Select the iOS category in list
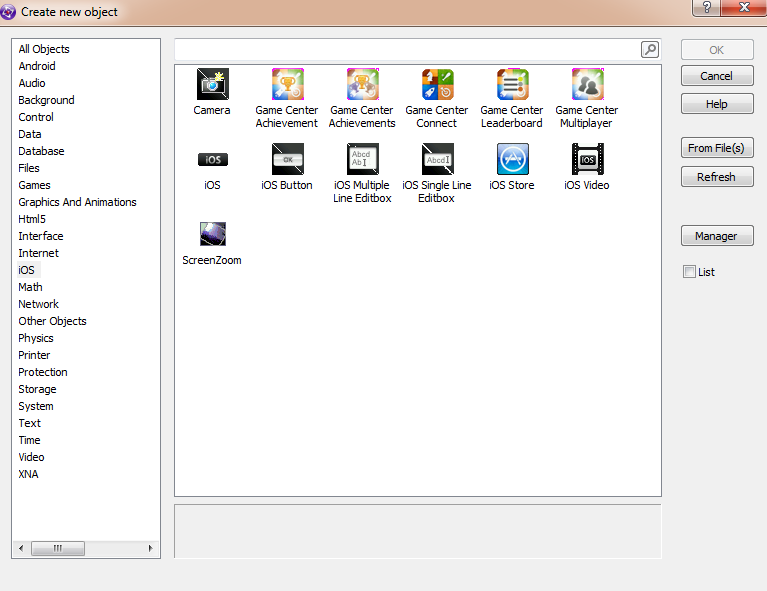The width and height of the screenshot is (767, 591). [x=27, y=270]
